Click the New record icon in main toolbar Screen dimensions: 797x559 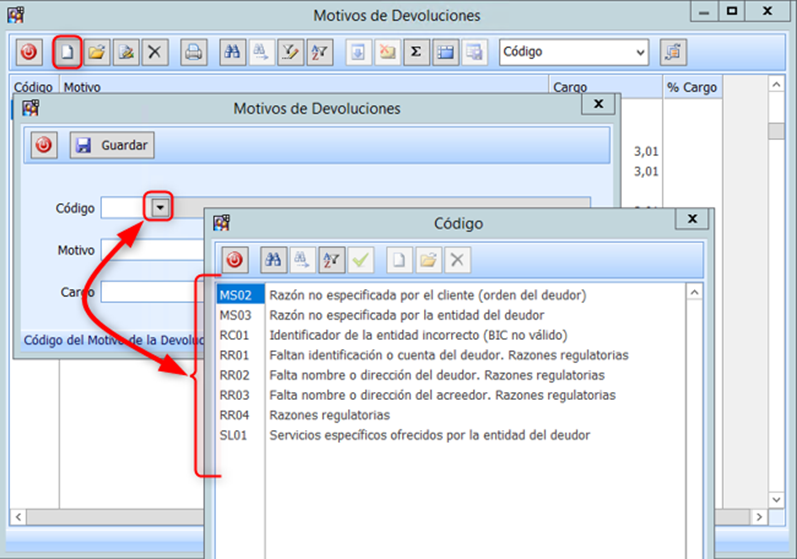click(67, 51)
